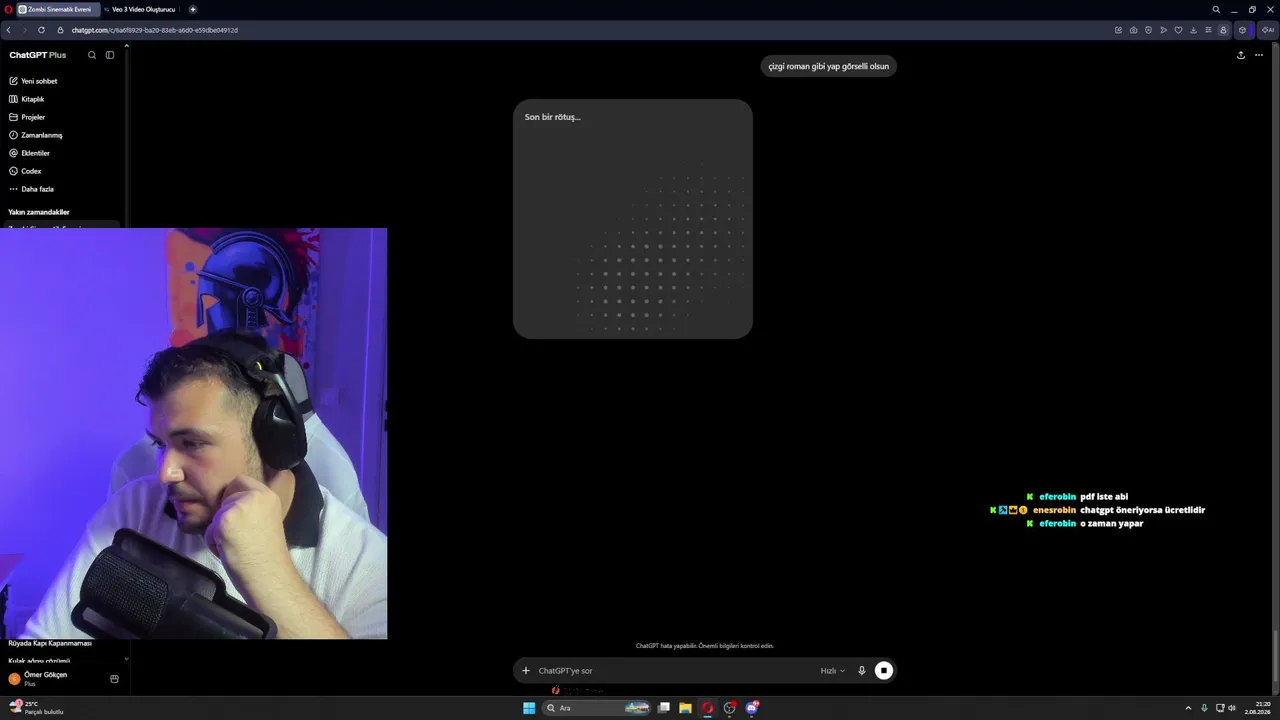The image size is (1280, 720).
Task: Open the taskbar clock showing 21:20
Action: (x=1257, y=708)
